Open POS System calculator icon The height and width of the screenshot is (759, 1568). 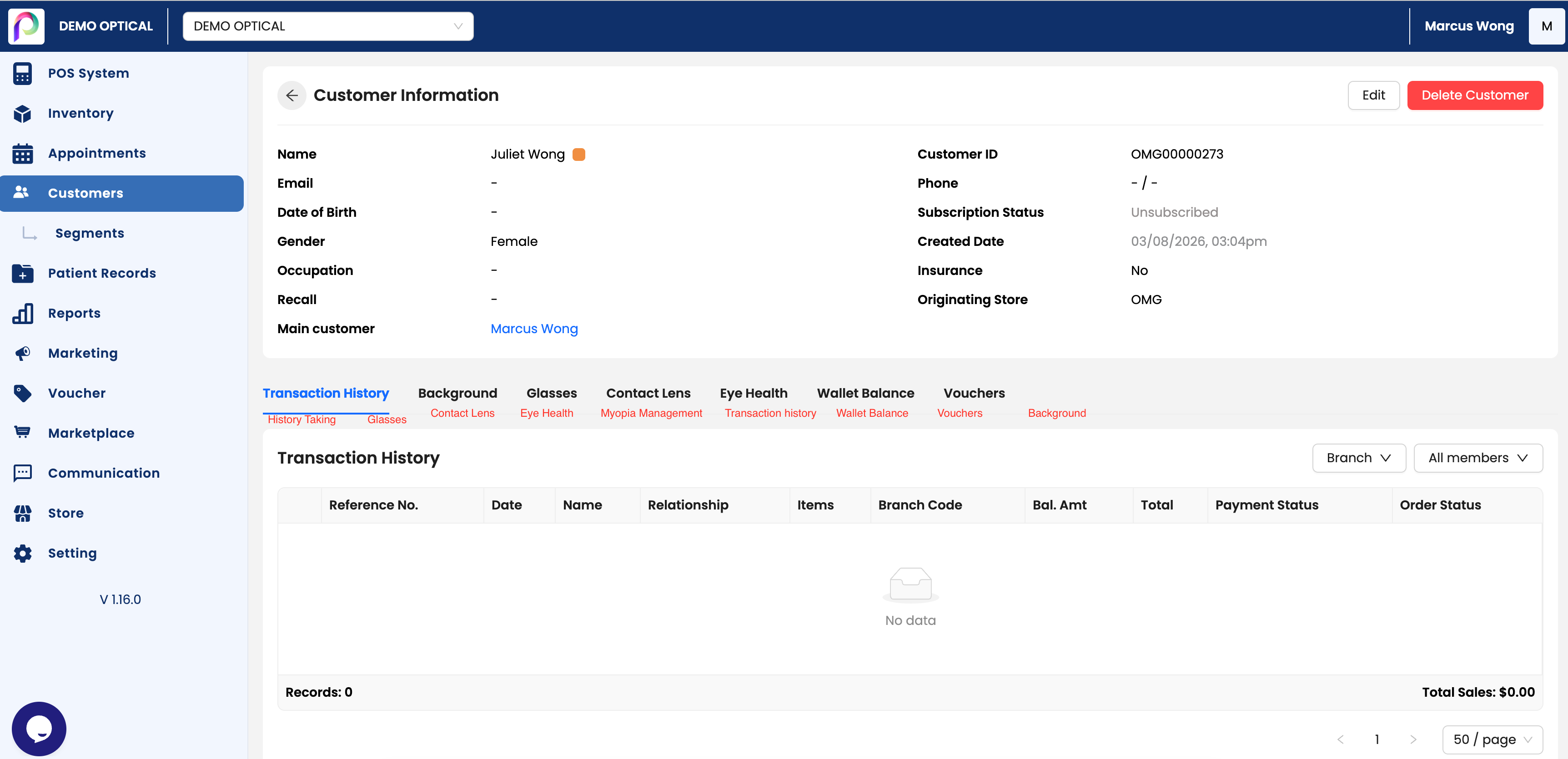coord(23,74)
